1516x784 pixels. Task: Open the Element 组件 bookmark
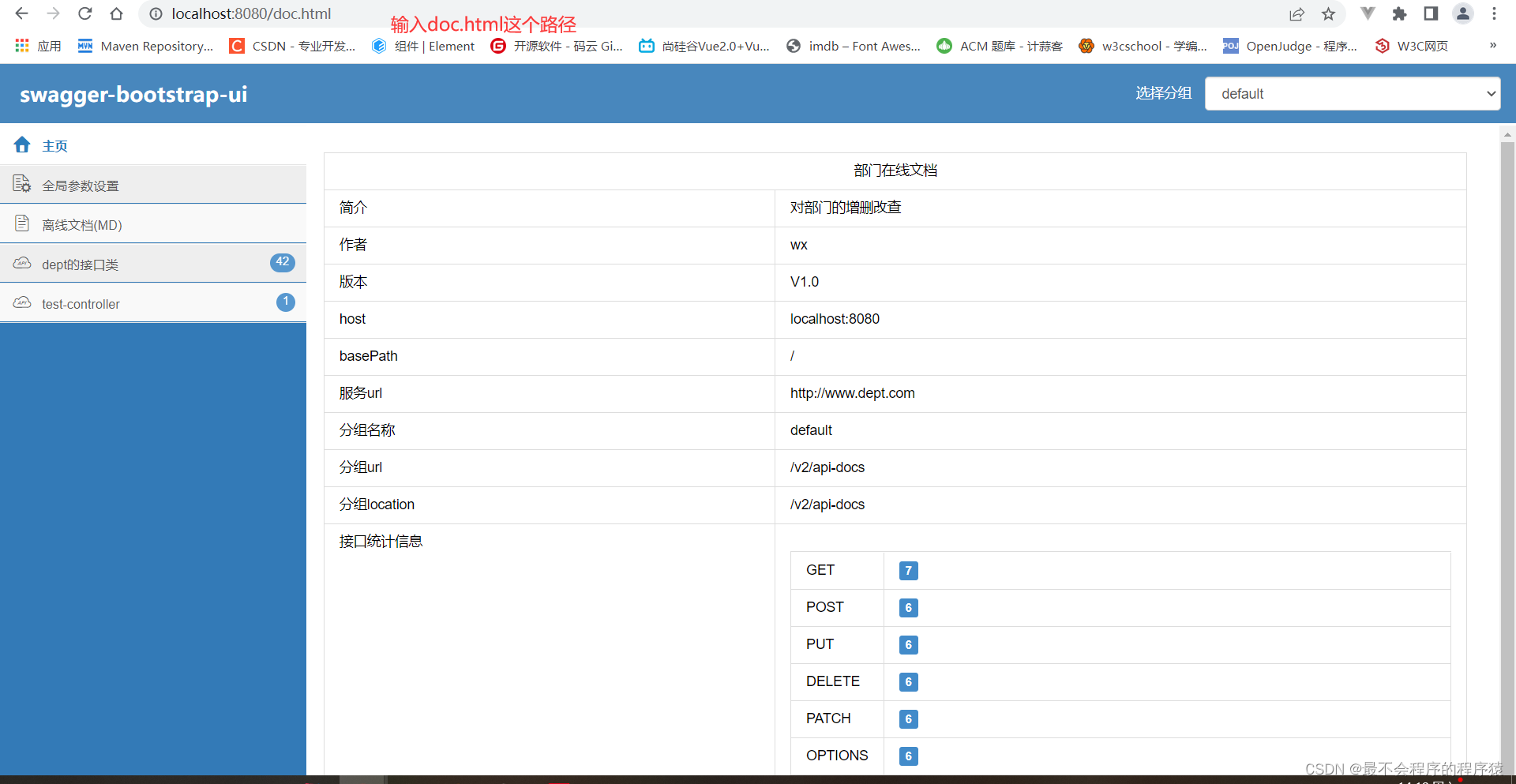click(423, 46)
